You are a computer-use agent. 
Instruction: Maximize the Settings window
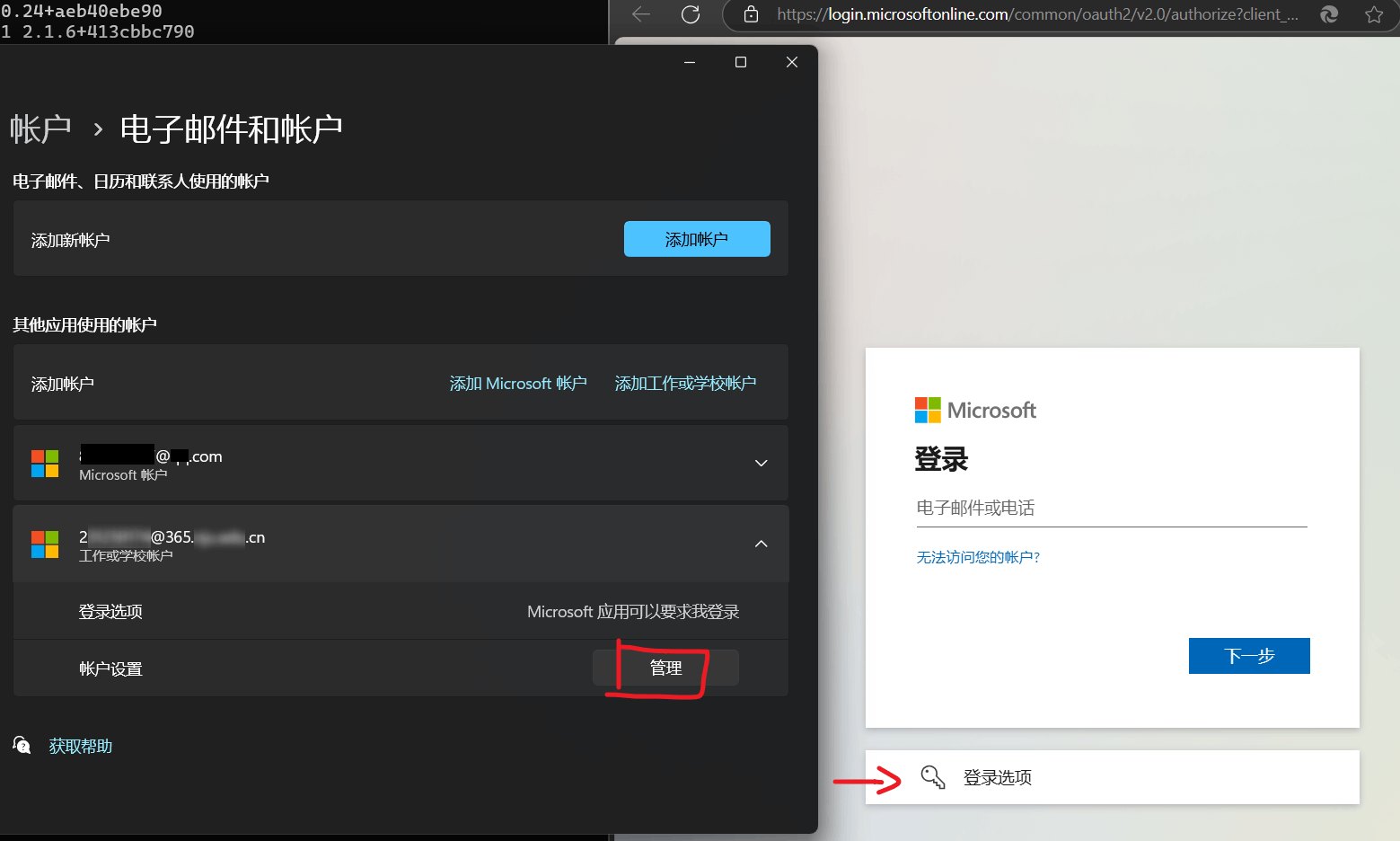[741, 62]
